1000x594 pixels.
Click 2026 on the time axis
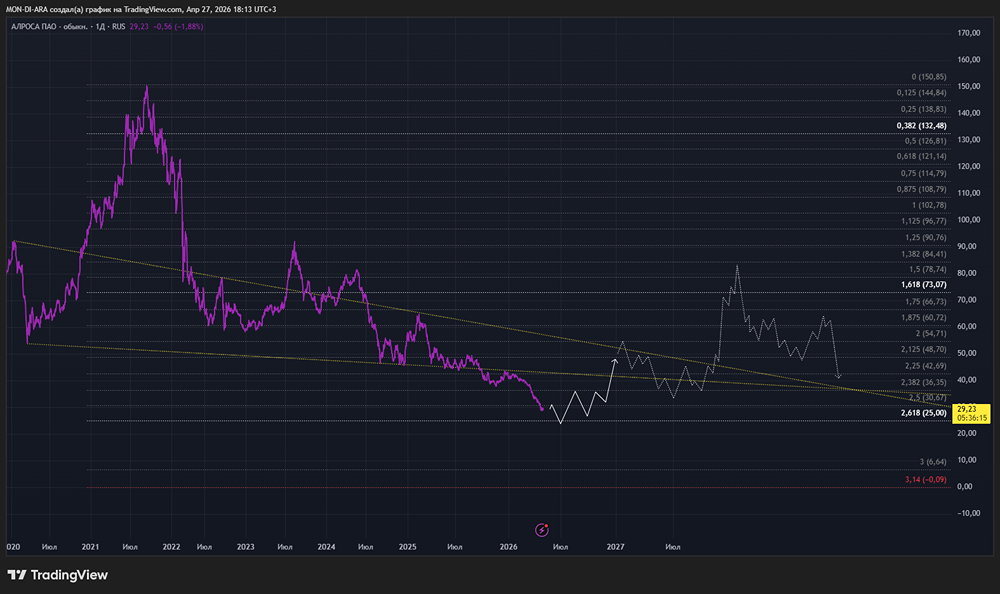tap(508, 547)
